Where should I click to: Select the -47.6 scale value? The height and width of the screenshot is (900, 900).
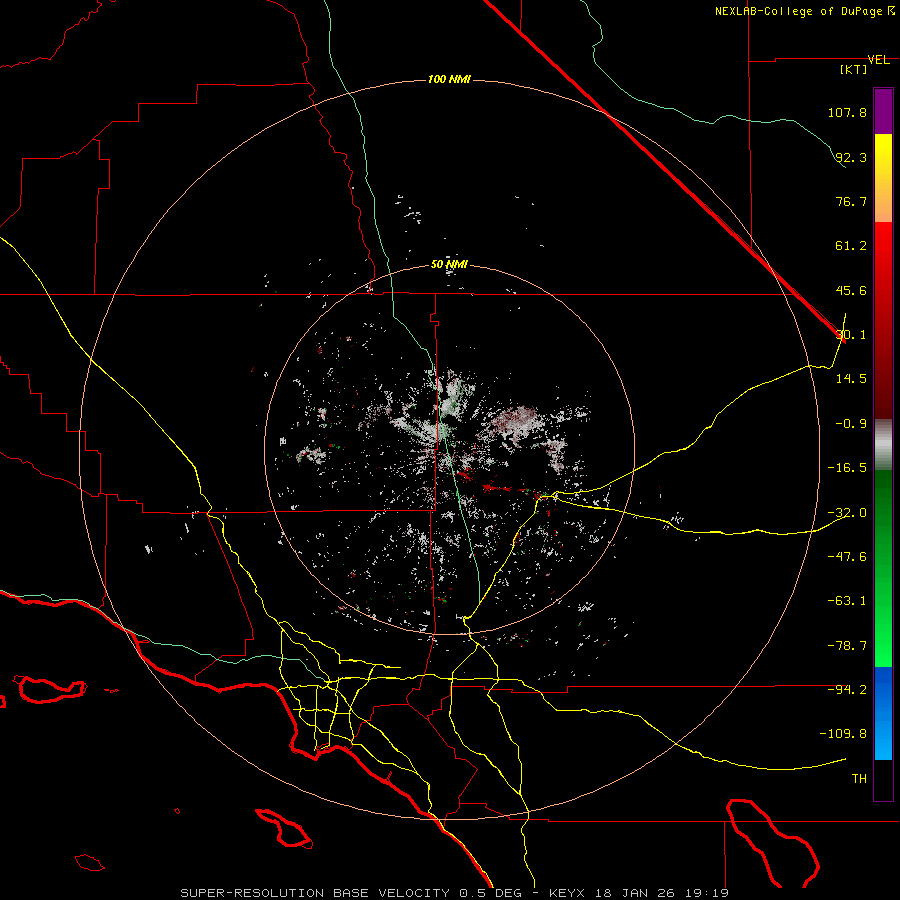tap(847, 557)
